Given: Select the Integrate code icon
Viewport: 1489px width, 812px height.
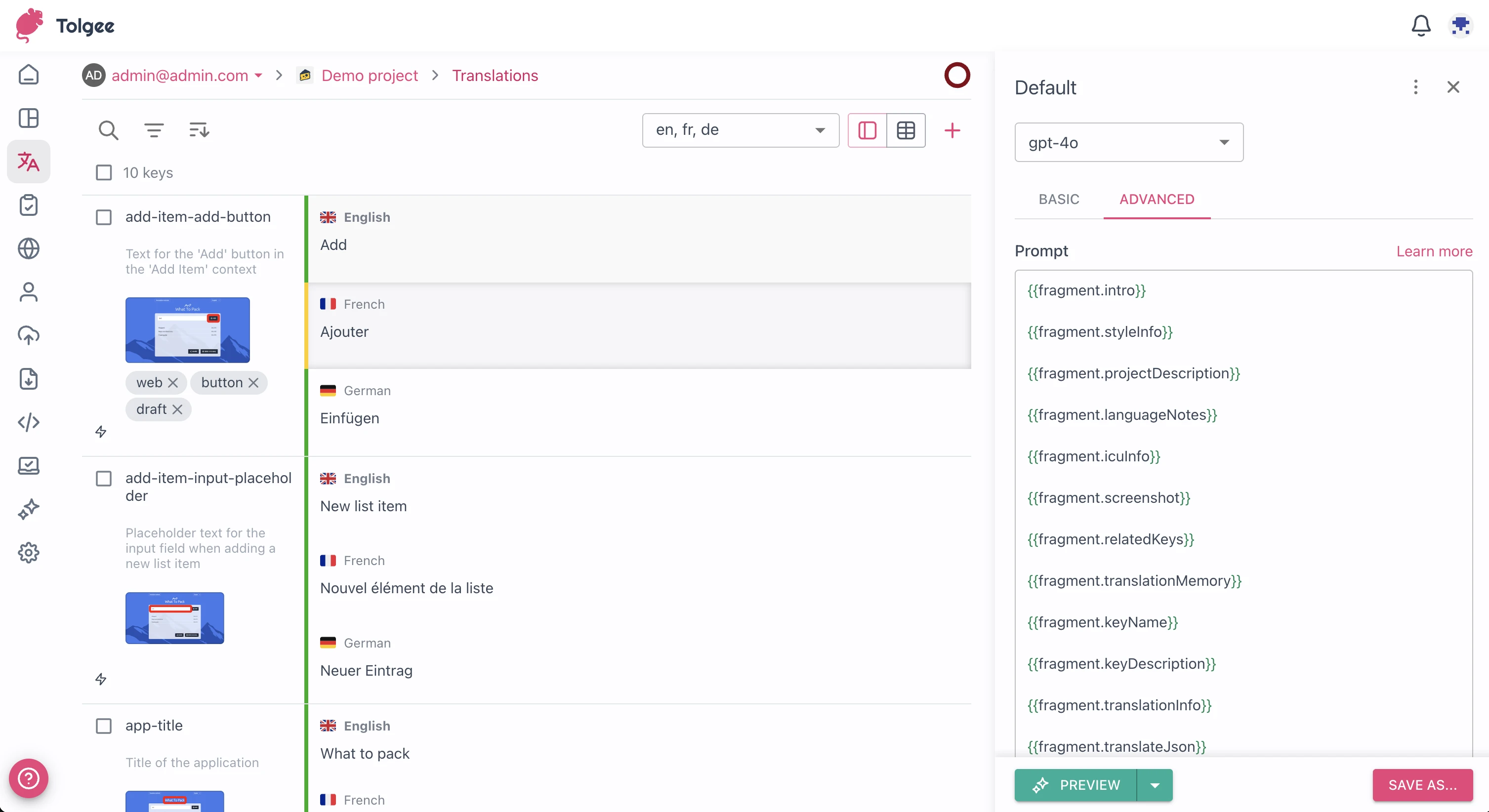Looking at the screenshot, I should pos(28,422).
